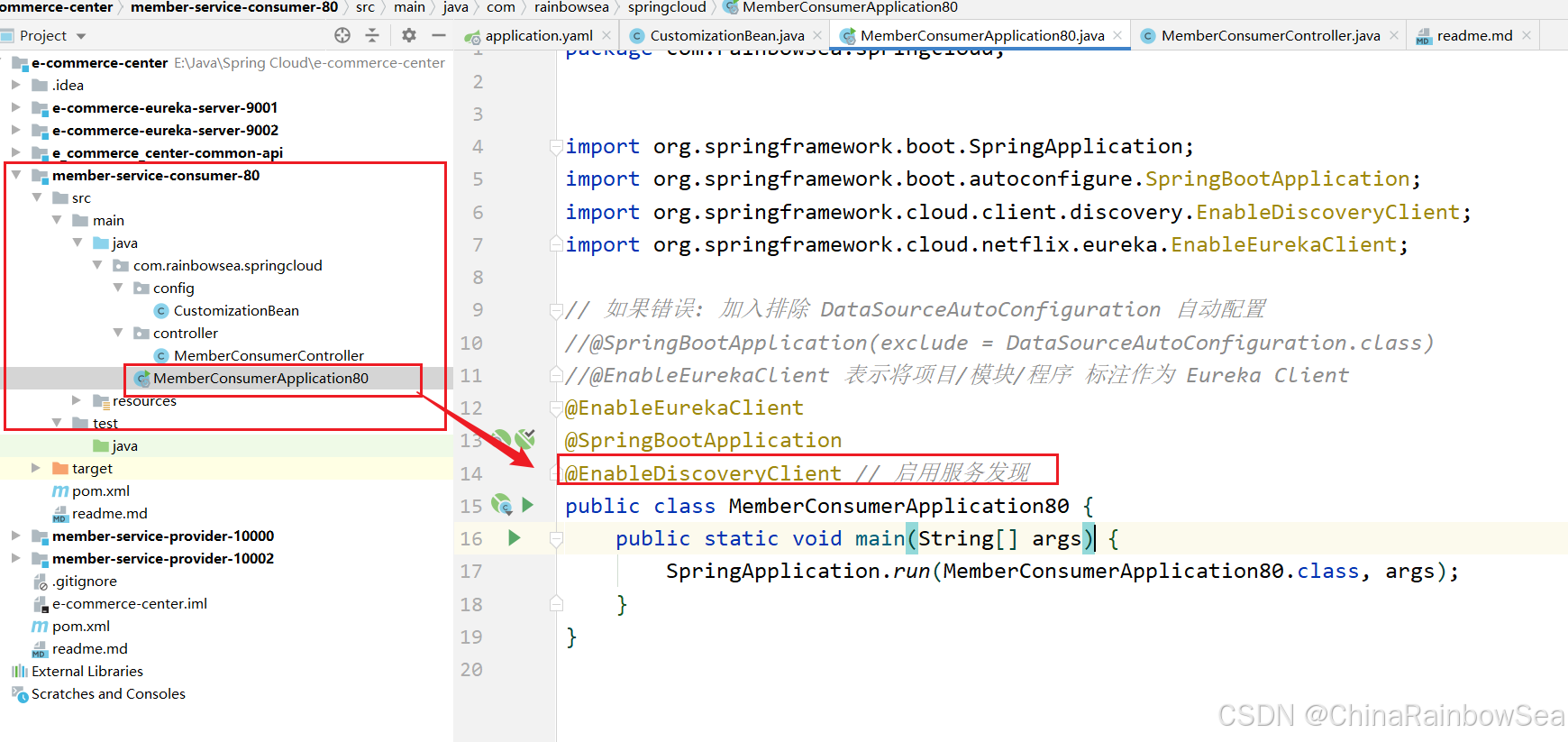
Task: Open the Project view dropdown arrow
Action: pyautogui.click(x=81, y=36)
